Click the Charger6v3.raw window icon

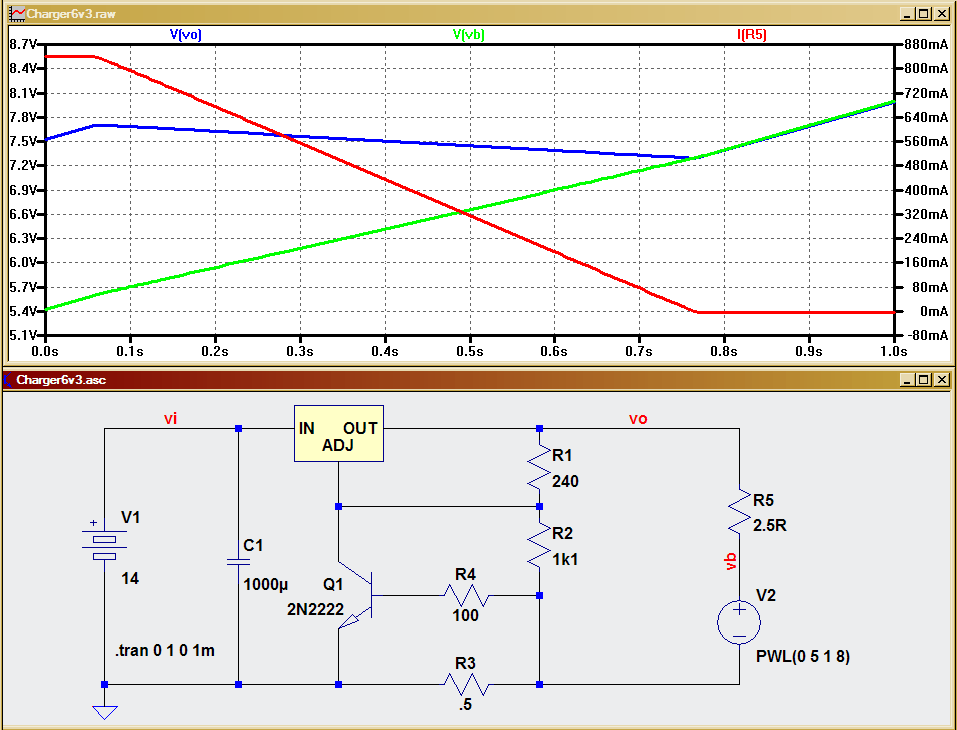pyautogui.click(x=18, y=13)
